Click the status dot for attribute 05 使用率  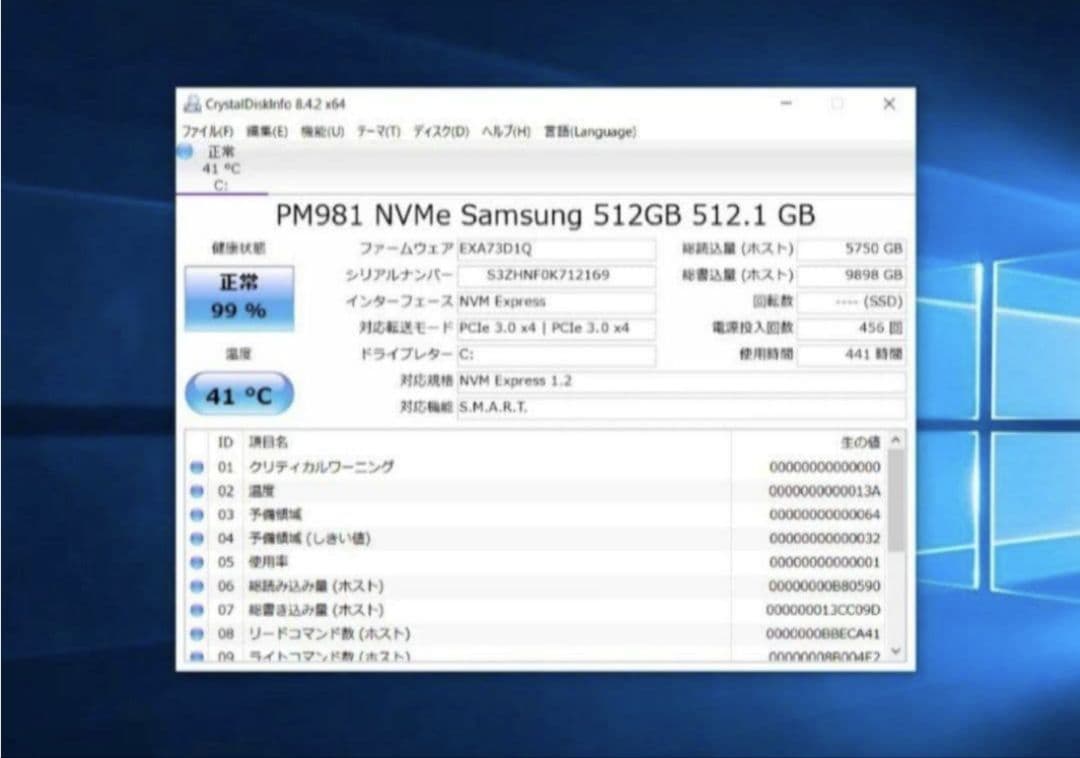pos(197,562)
